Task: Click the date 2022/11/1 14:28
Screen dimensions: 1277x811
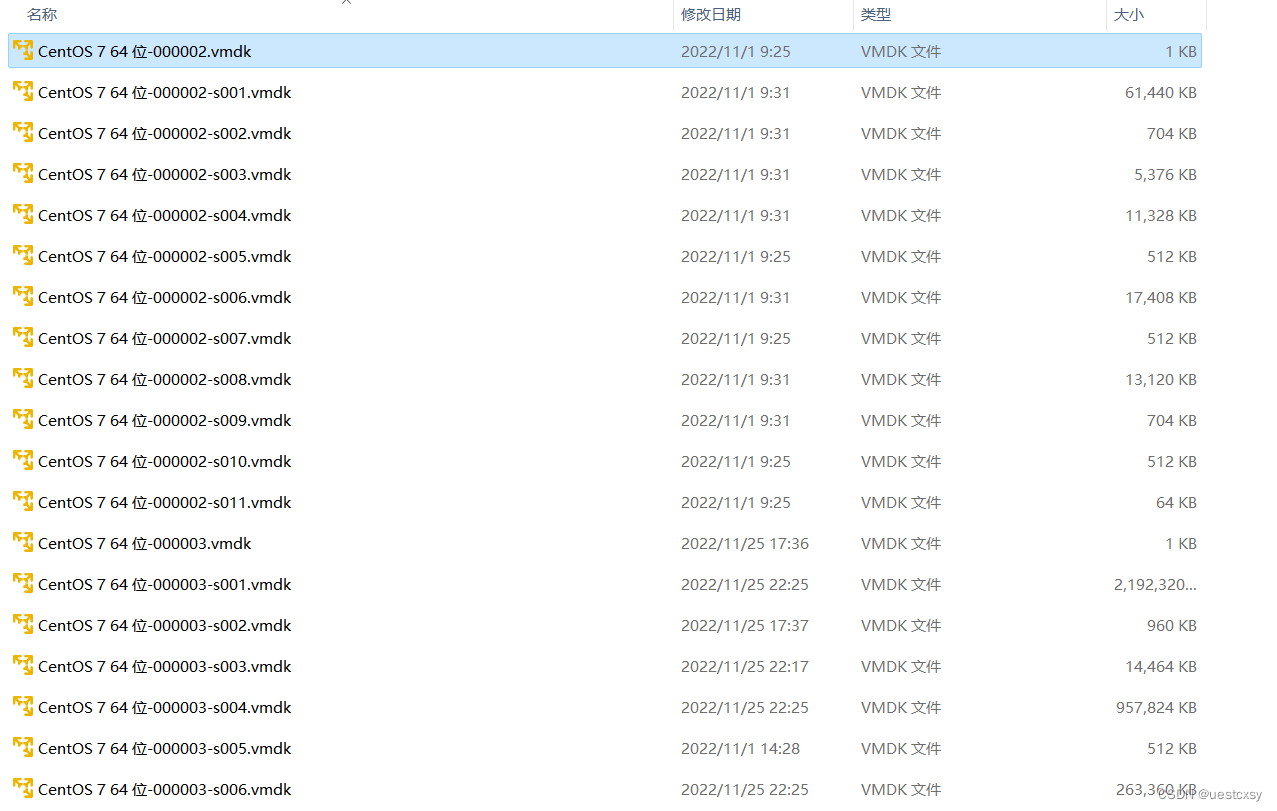Action: point(740,748)
